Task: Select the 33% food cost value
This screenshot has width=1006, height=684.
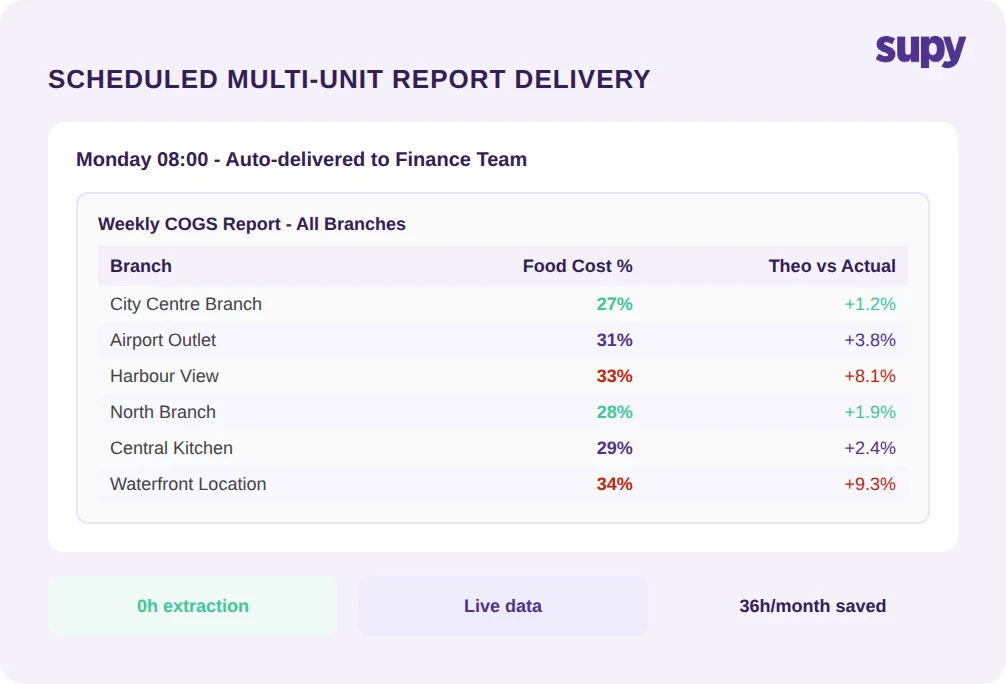Action: [615, 376]
